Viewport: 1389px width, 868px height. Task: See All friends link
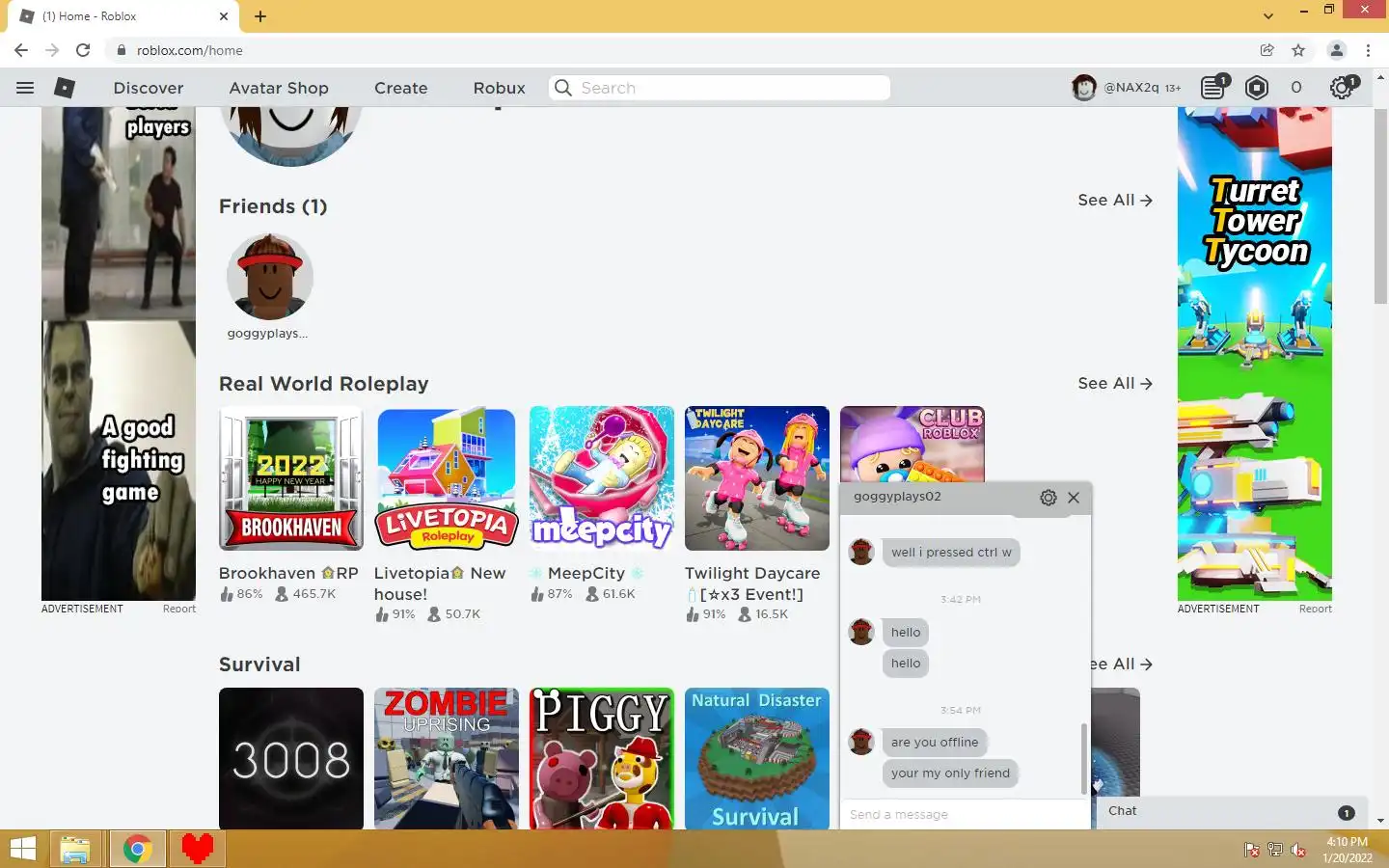tap(1115, 201)
